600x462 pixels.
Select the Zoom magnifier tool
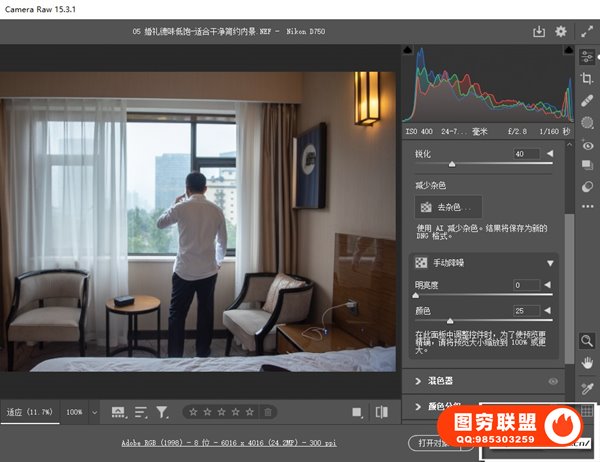(x=588, y=341)
